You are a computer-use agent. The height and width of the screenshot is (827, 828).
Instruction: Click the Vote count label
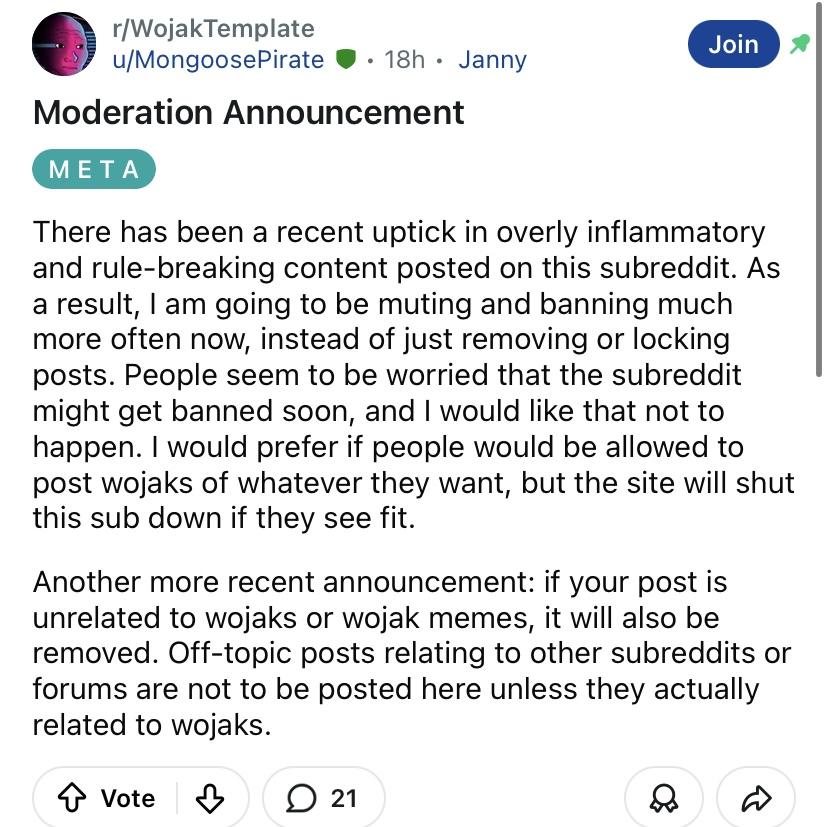point(128,798)
